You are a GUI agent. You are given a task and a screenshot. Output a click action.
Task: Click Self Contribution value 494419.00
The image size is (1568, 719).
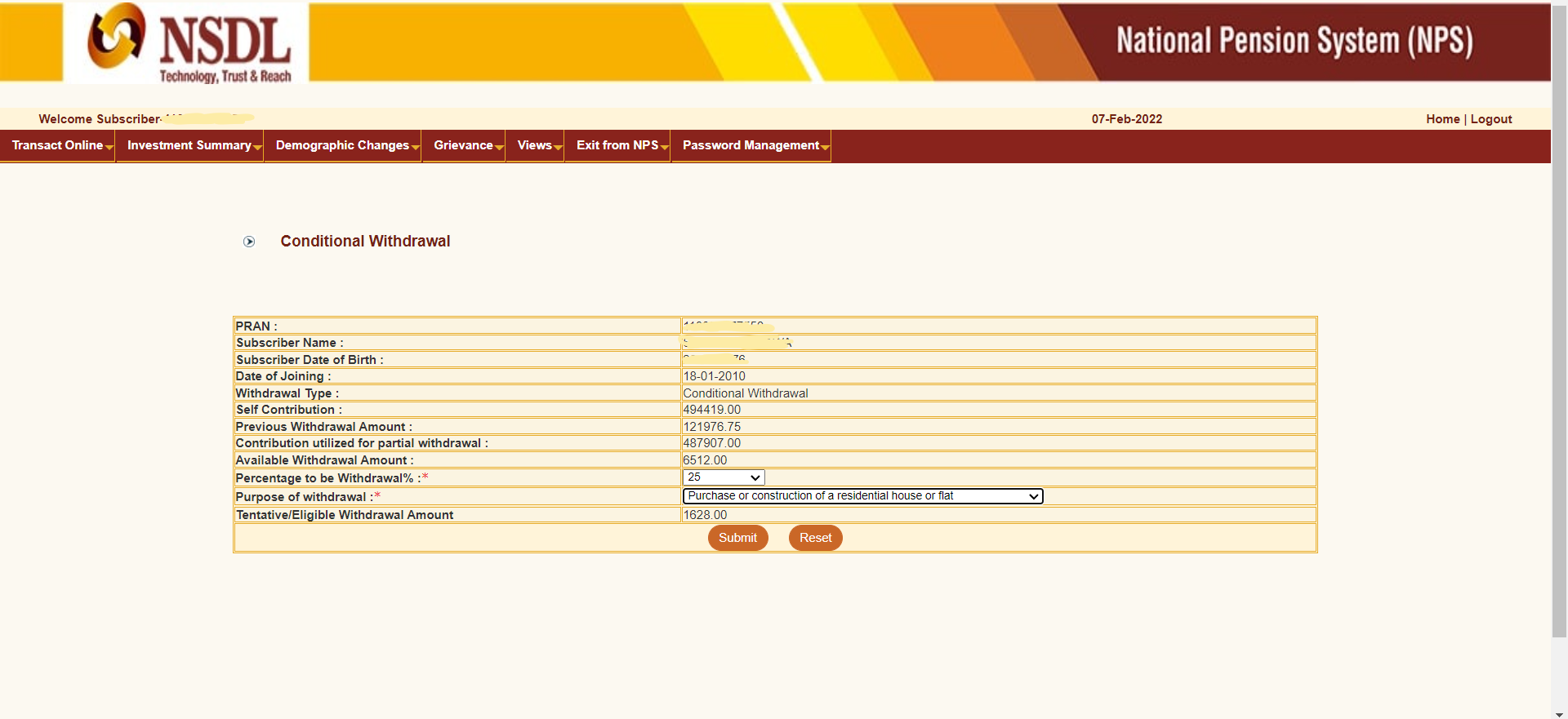[712, 410]
